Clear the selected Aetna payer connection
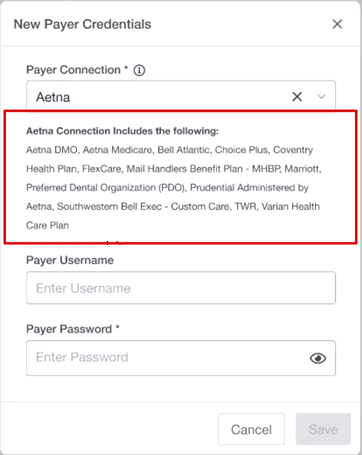This screenshot has height=455, width=362. 297,97
